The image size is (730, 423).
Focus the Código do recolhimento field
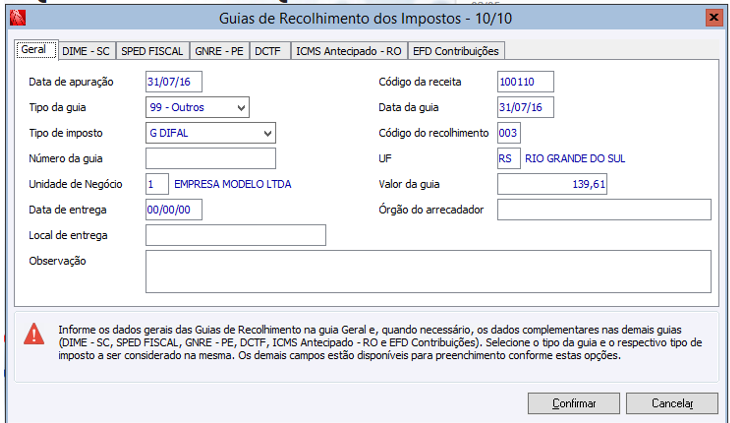[509, 133]
